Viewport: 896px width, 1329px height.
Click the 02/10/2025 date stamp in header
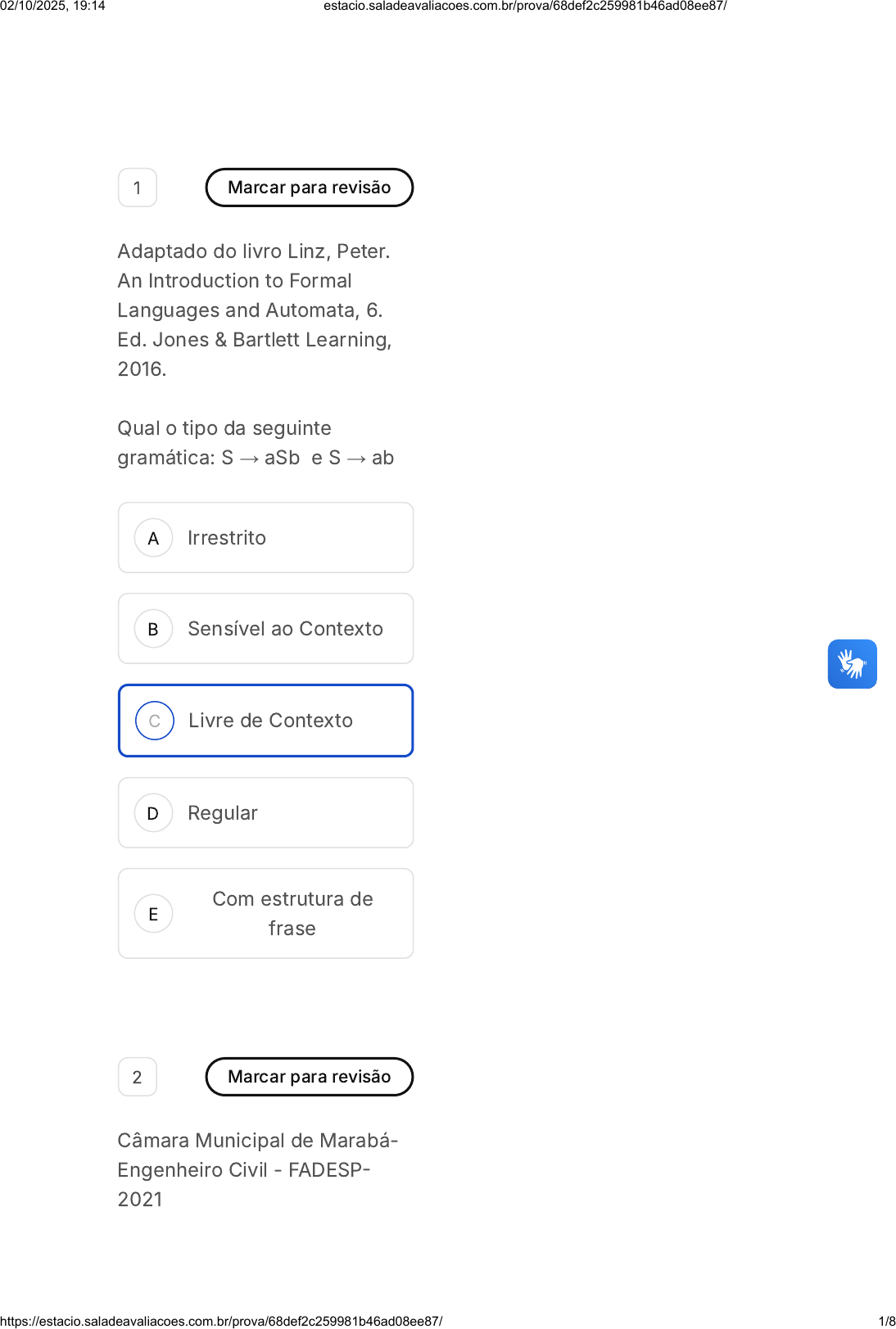pos(52,6)
